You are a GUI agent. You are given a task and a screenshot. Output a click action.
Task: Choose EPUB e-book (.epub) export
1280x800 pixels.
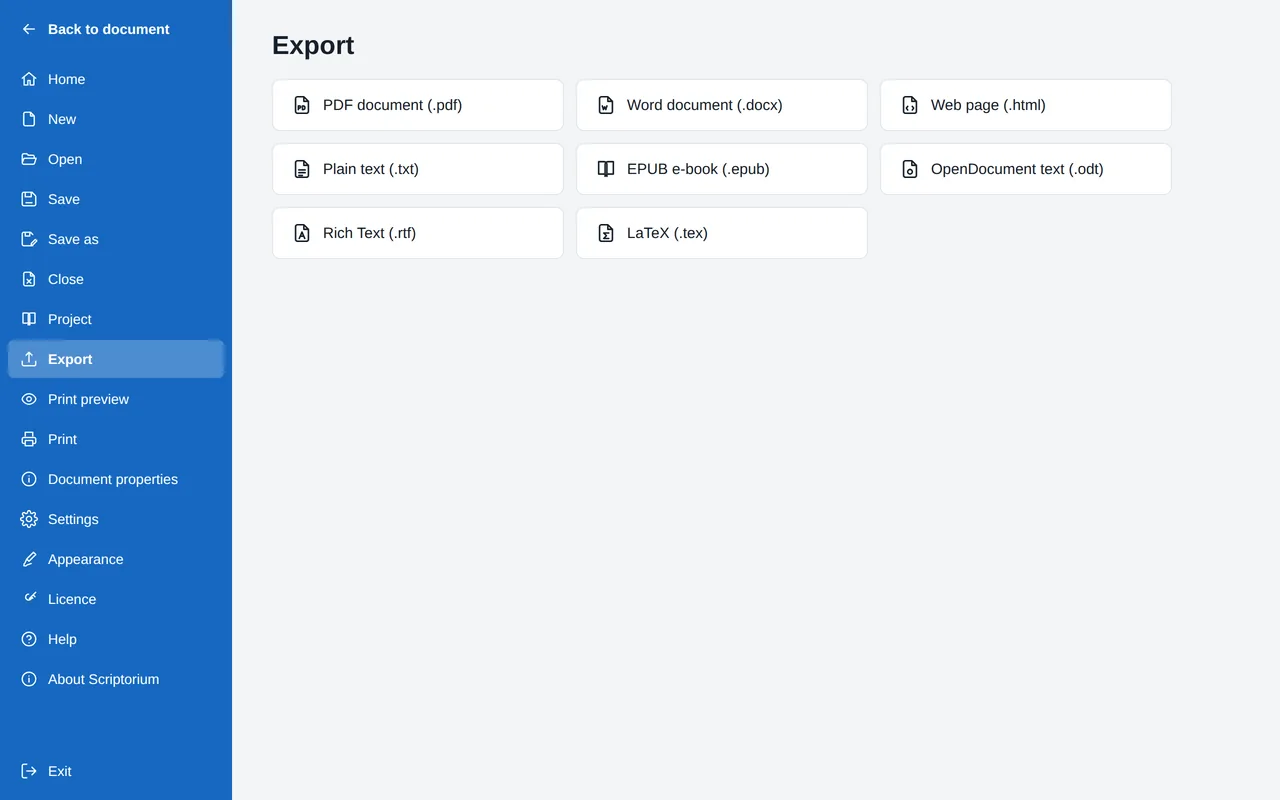(722, 169)
